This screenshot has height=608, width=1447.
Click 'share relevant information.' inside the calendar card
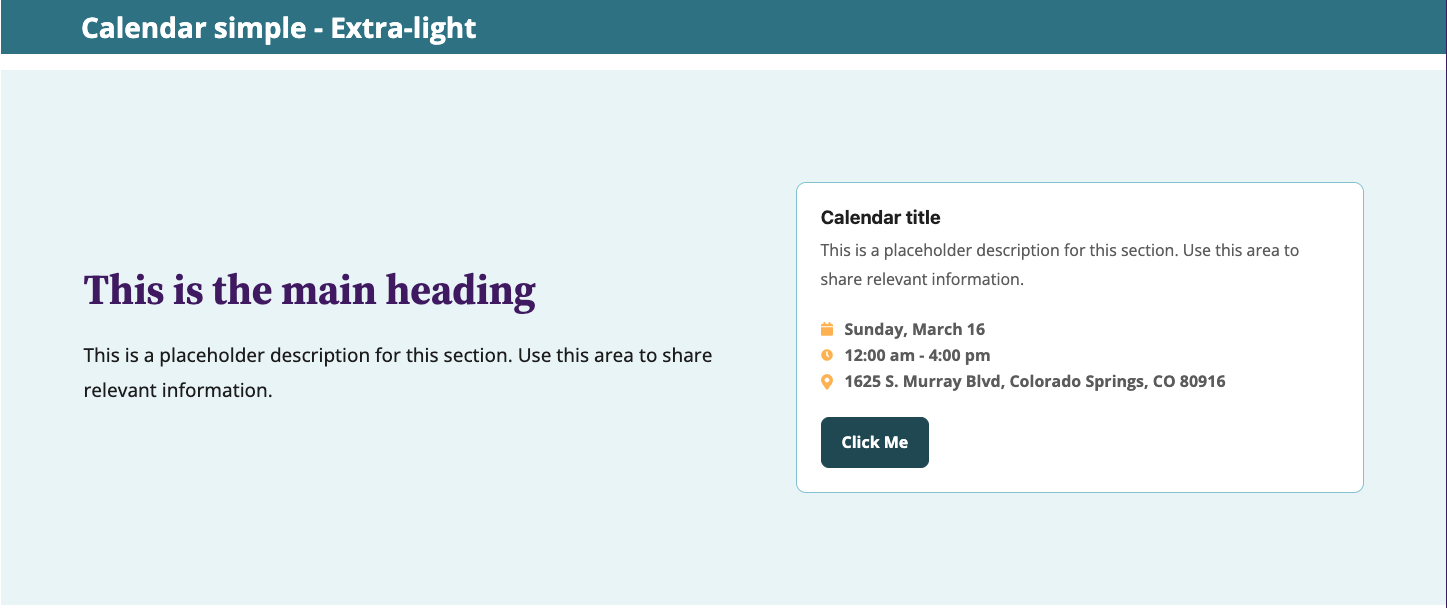(921, 279)
